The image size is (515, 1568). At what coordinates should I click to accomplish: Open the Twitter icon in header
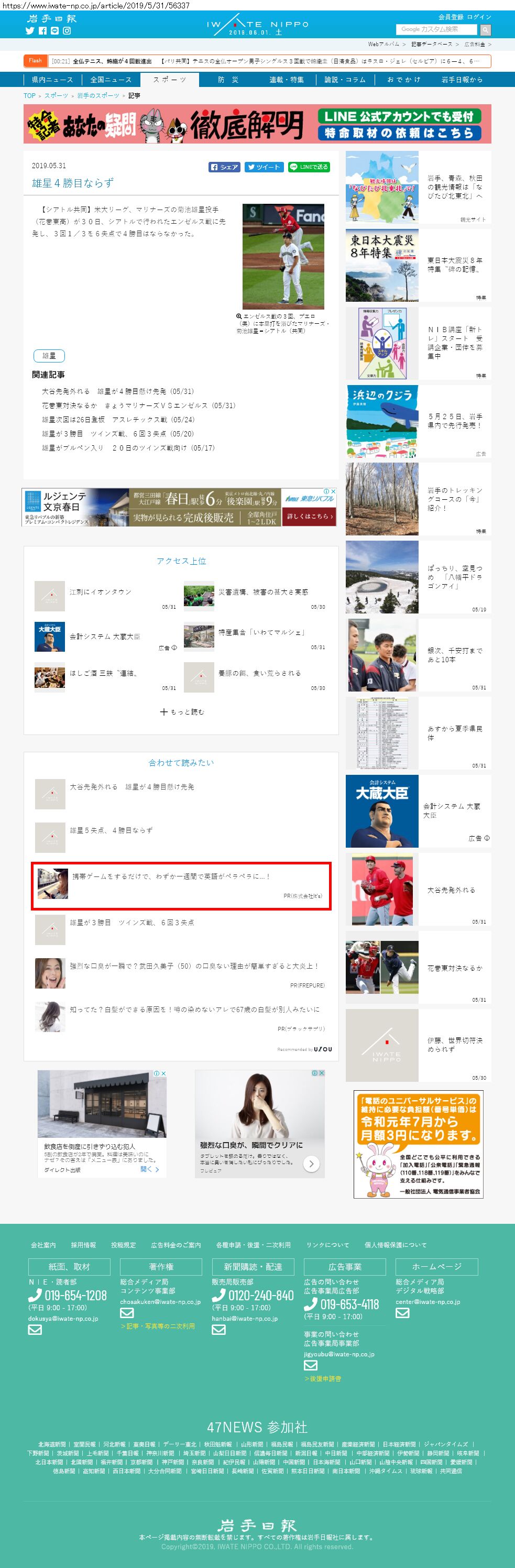tap(29, 30)
